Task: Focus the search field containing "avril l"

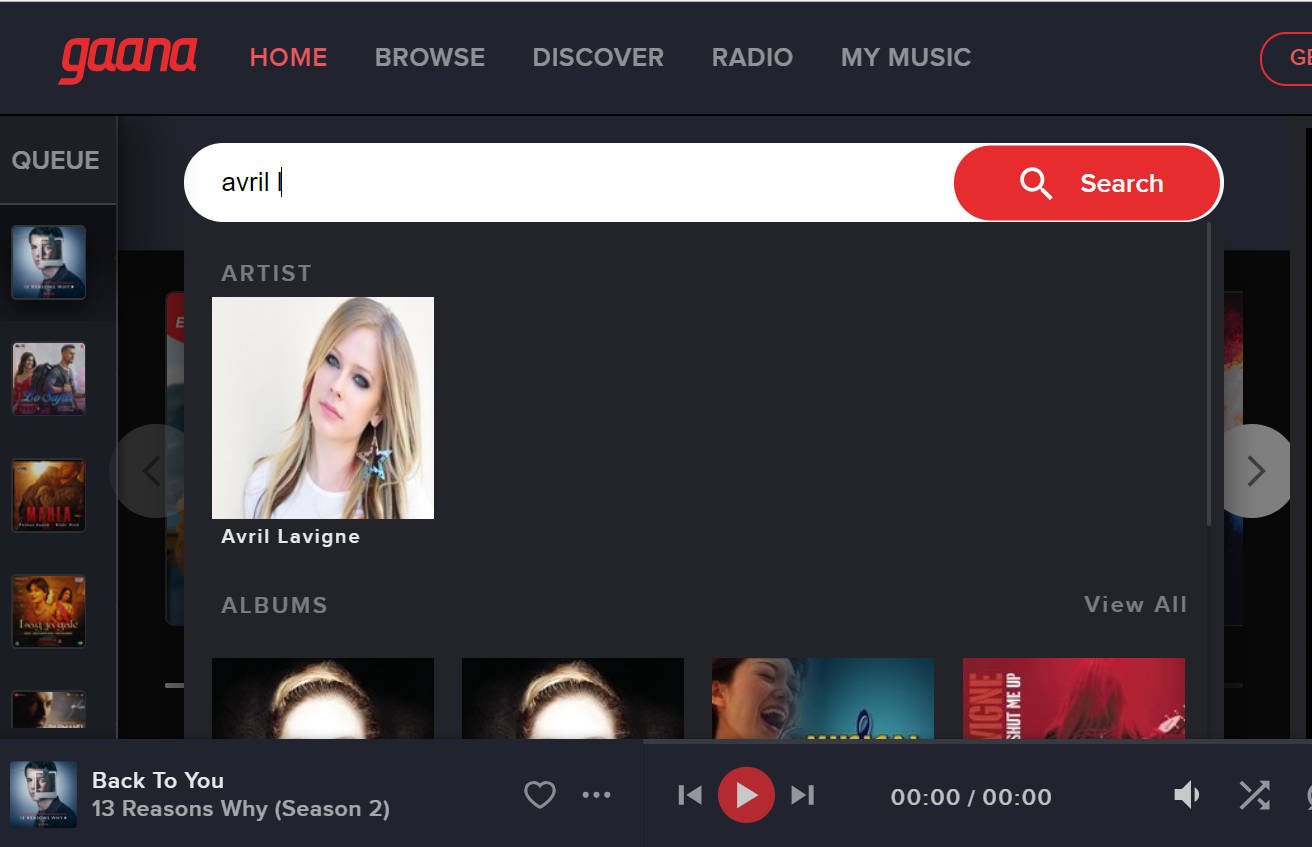Action: pyautogui.click(x=570, y=183)
